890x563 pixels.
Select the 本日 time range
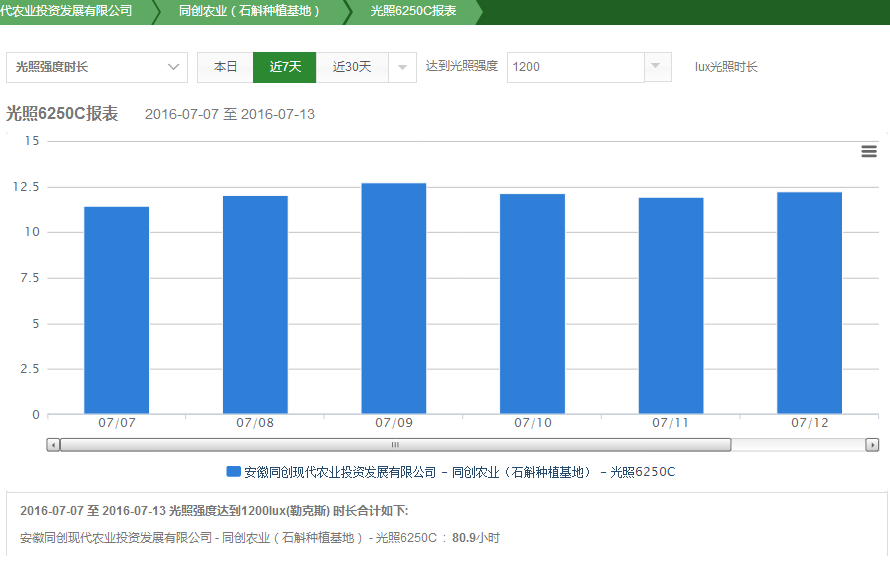click(x=225, y=67)
